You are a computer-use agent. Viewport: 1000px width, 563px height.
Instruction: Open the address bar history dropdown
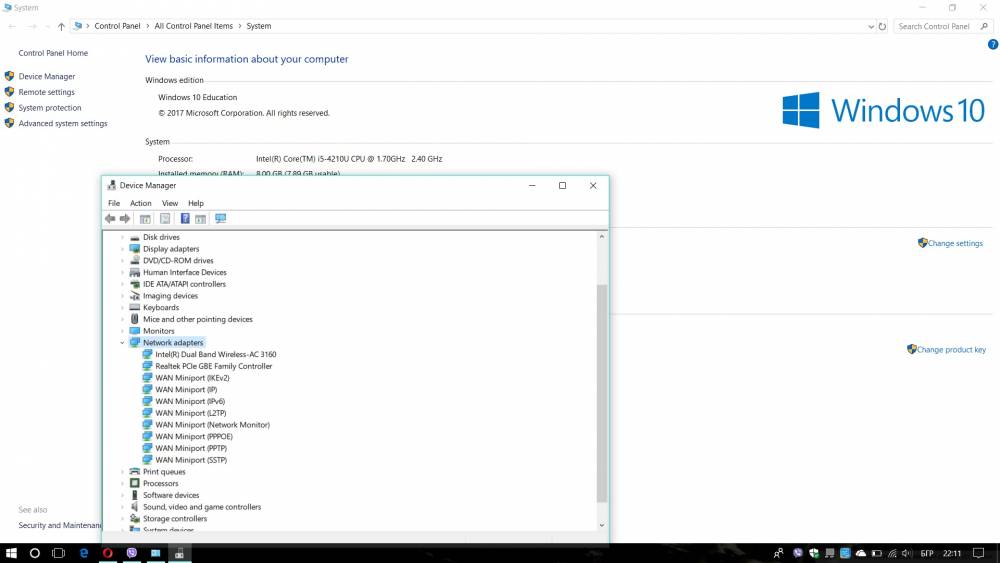pos(871,26)
